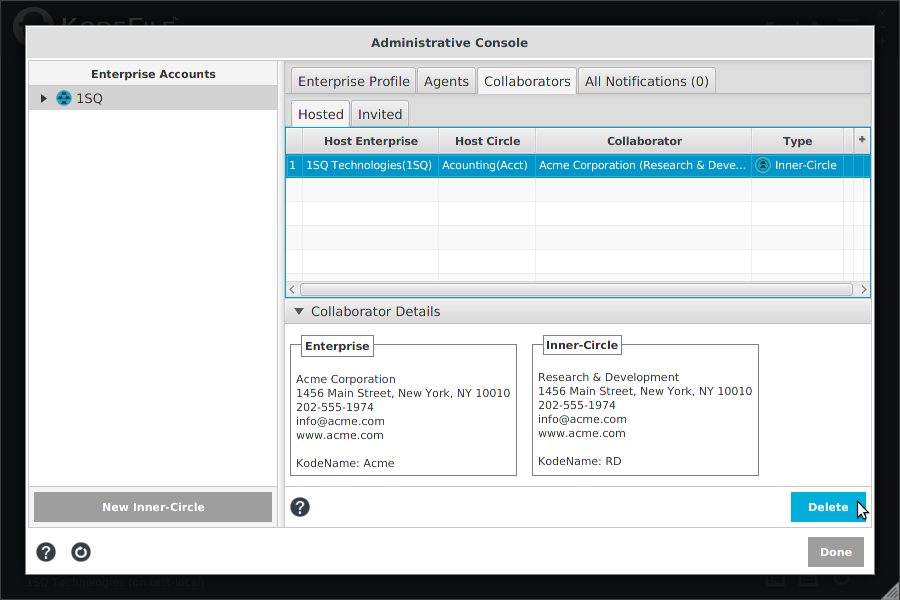Click the help icon at bottom-left of console
900x600 pixels.
[x=46, y=552]
